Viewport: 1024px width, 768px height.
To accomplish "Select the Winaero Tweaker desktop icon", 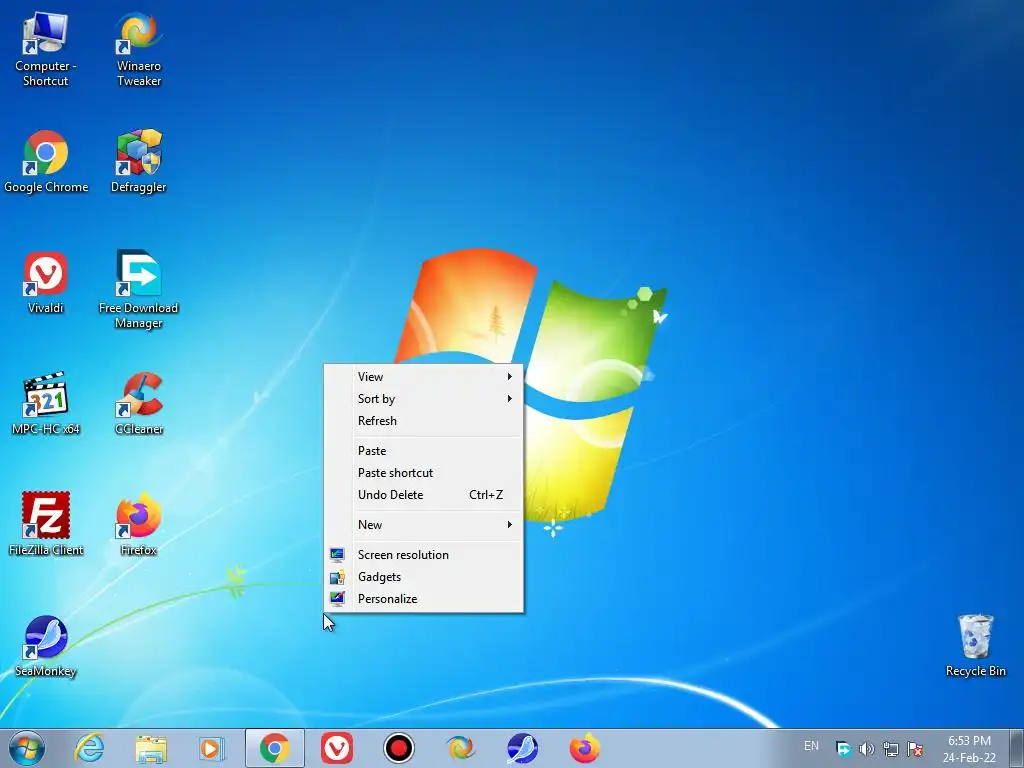I will point(138,49).
